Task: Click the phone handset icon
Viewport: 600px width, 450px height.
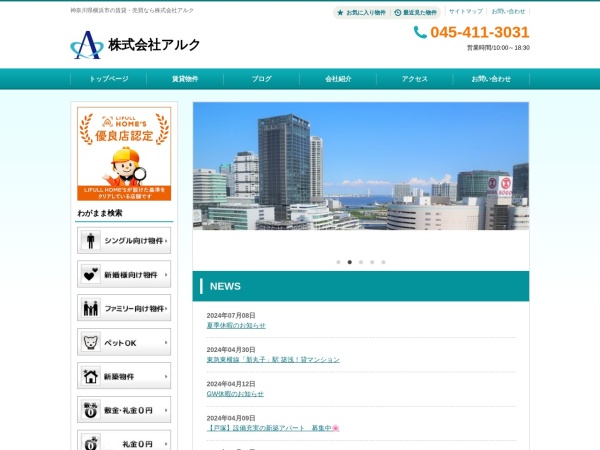Action: click(x=420, y=32)
